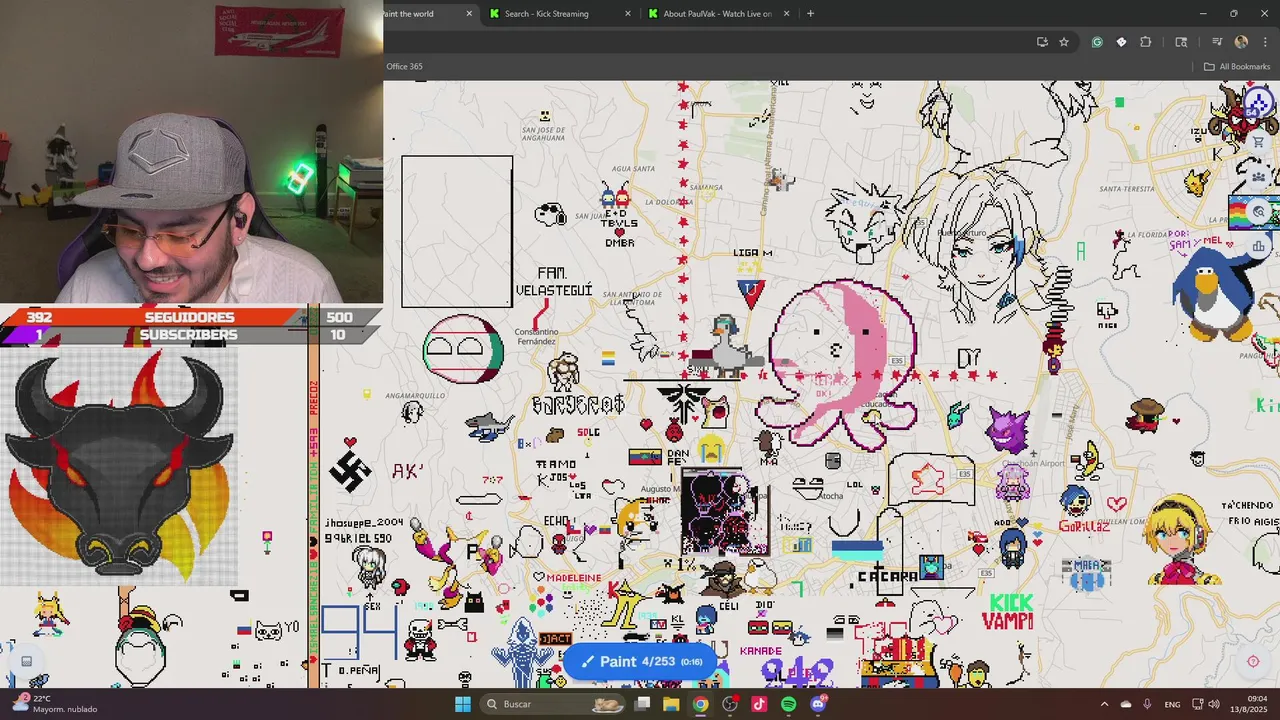1280x720 pixels.
Task: Close the Search - Kick Streaming tab
Action: (x=628, y=14)
